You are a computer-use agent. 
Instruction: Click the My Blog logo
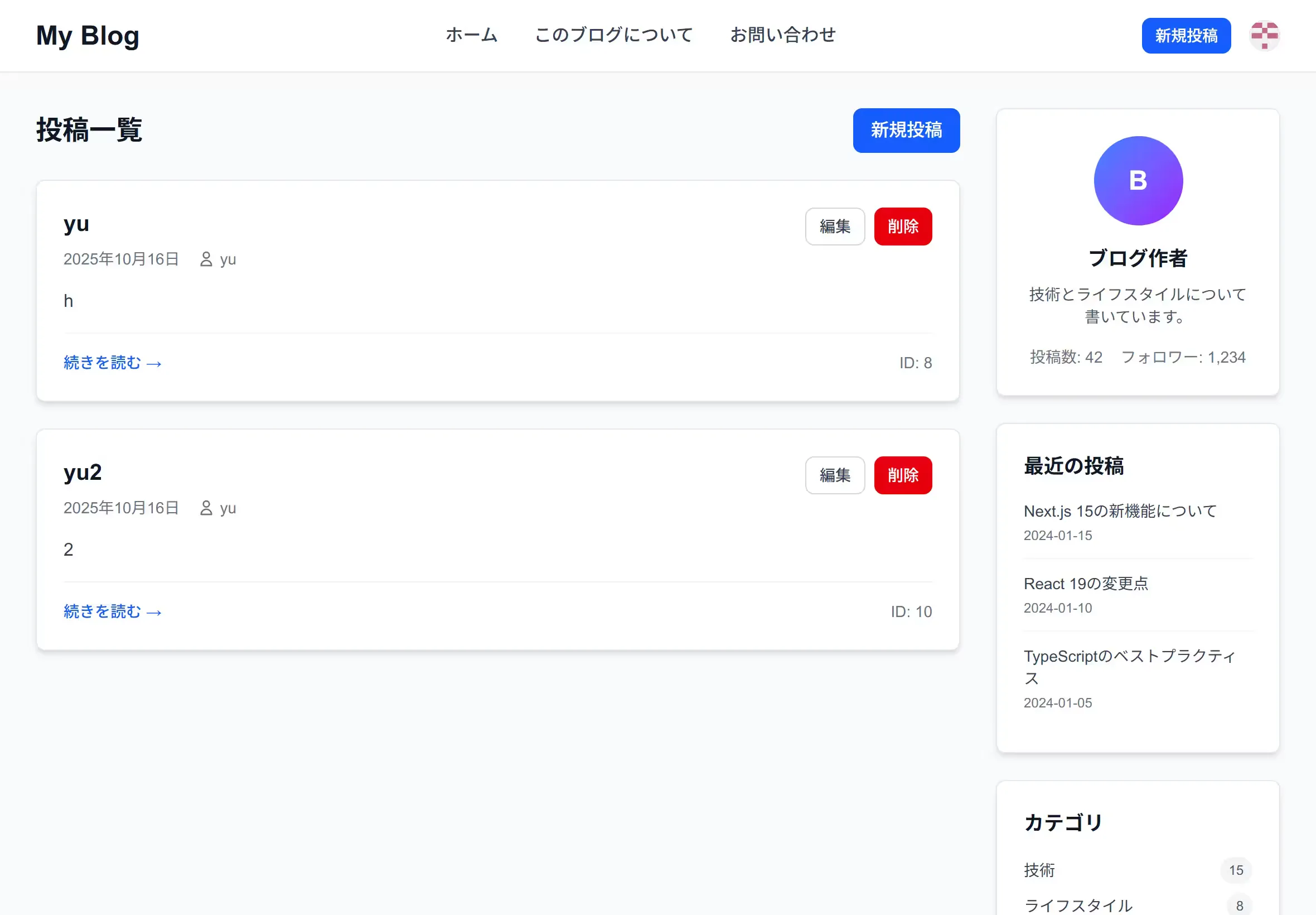87,35
